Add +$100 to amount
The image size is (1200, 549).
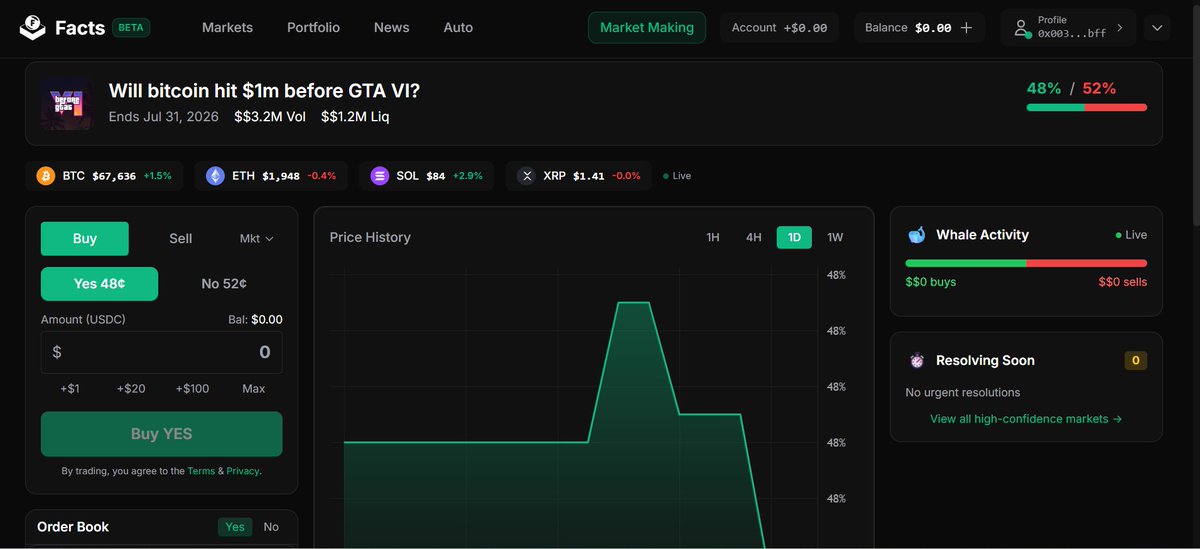192,388
